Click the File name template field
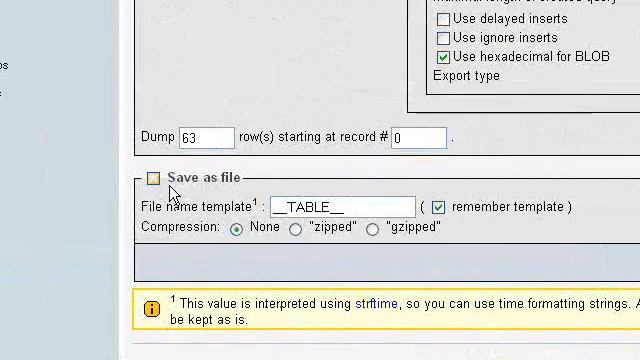The height and width of the screenshot is (360, 640). [343, 207]
